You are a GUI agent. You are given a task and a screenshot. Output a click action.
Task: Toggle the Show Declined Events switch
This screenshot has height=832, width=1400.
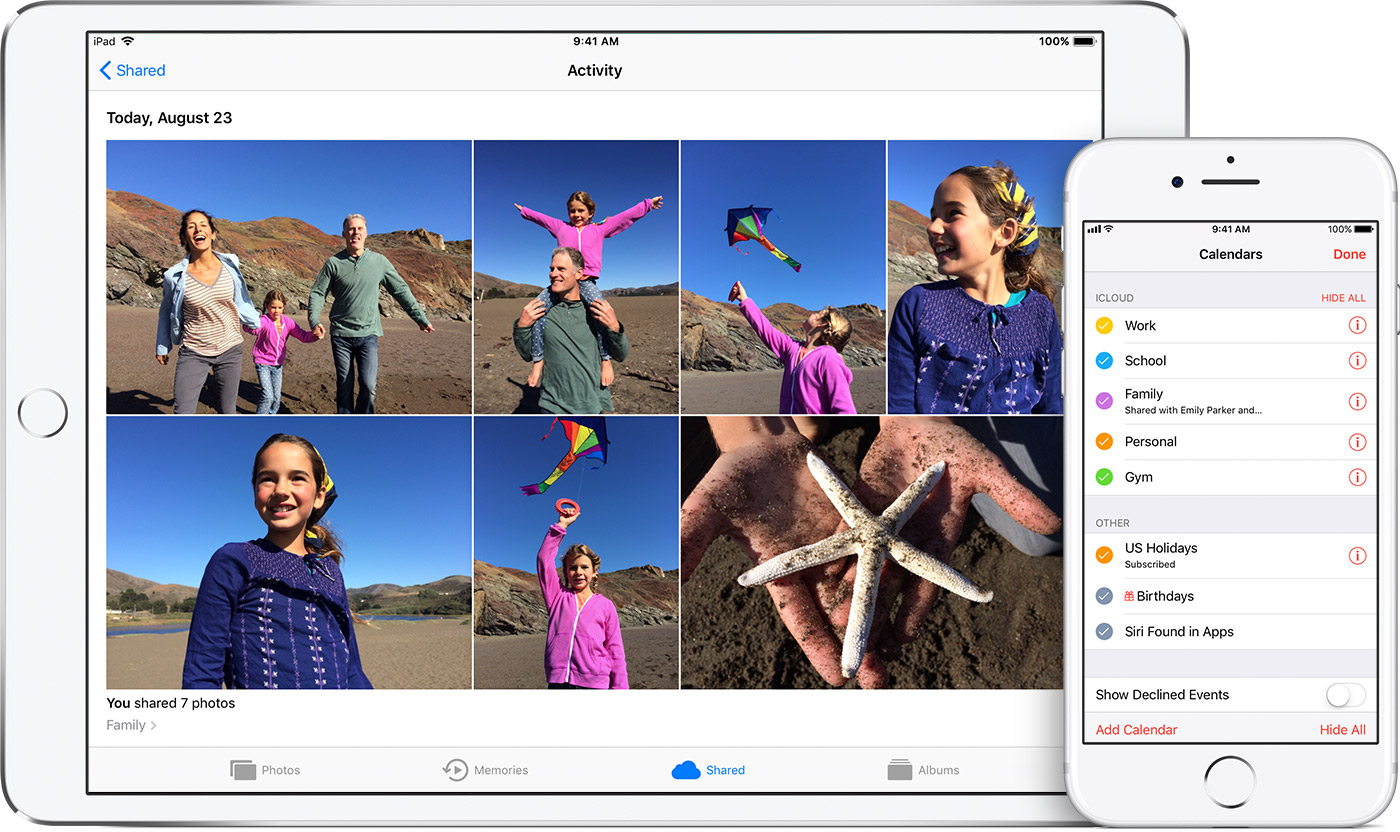(x=1345, y=695)
